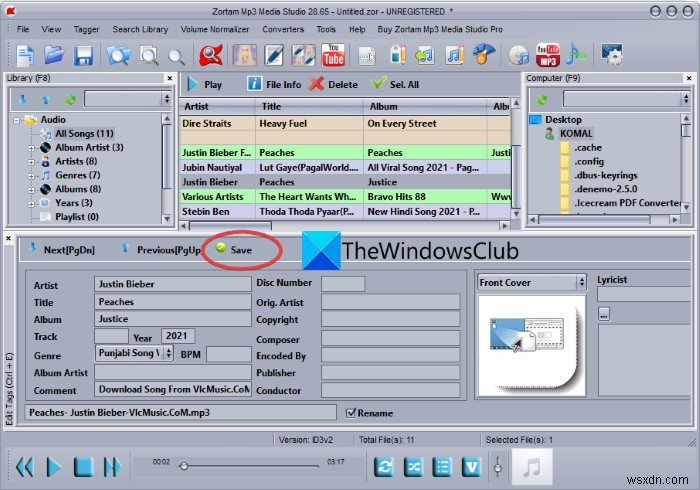Click the music note thumbnail in player bar

pyautogui.click(x=532, y=467)
